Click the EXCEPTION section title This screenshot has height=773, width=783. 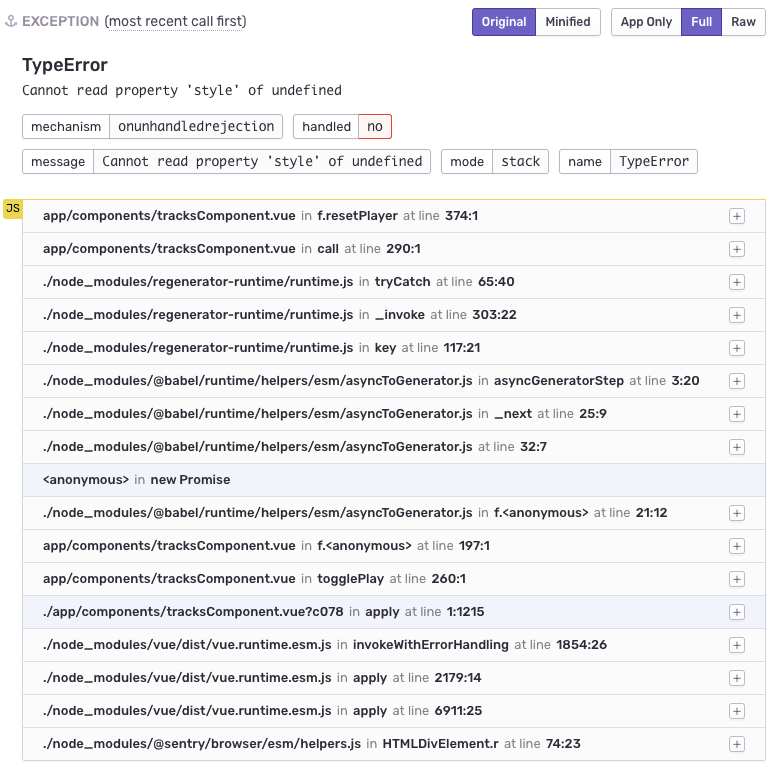click(x=60, y=21)
